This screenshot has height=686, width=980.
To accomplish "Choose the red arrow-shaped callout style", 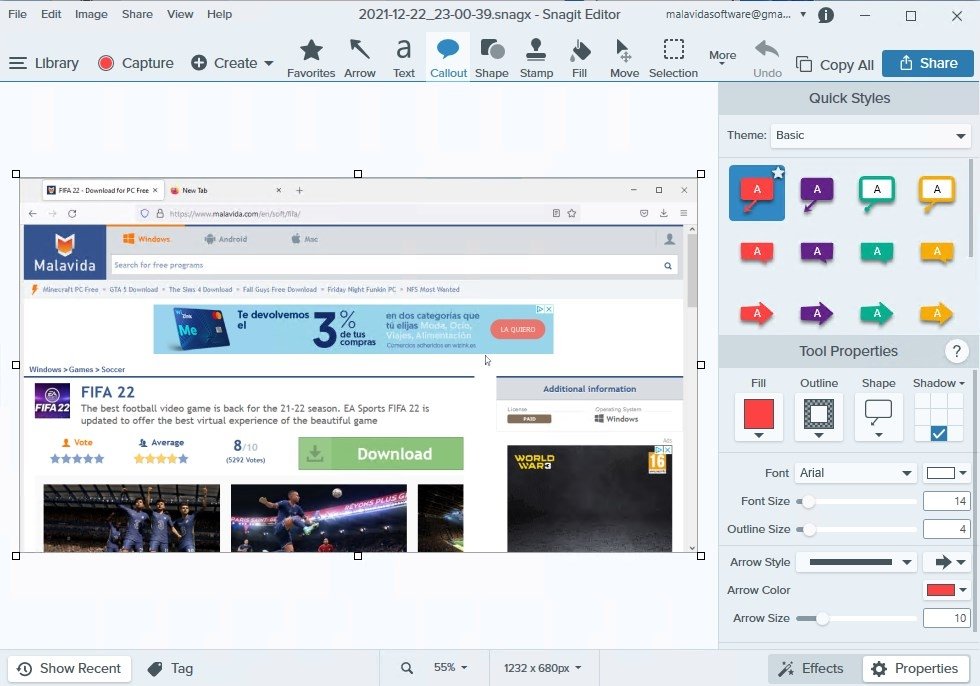I will point(757,313).
